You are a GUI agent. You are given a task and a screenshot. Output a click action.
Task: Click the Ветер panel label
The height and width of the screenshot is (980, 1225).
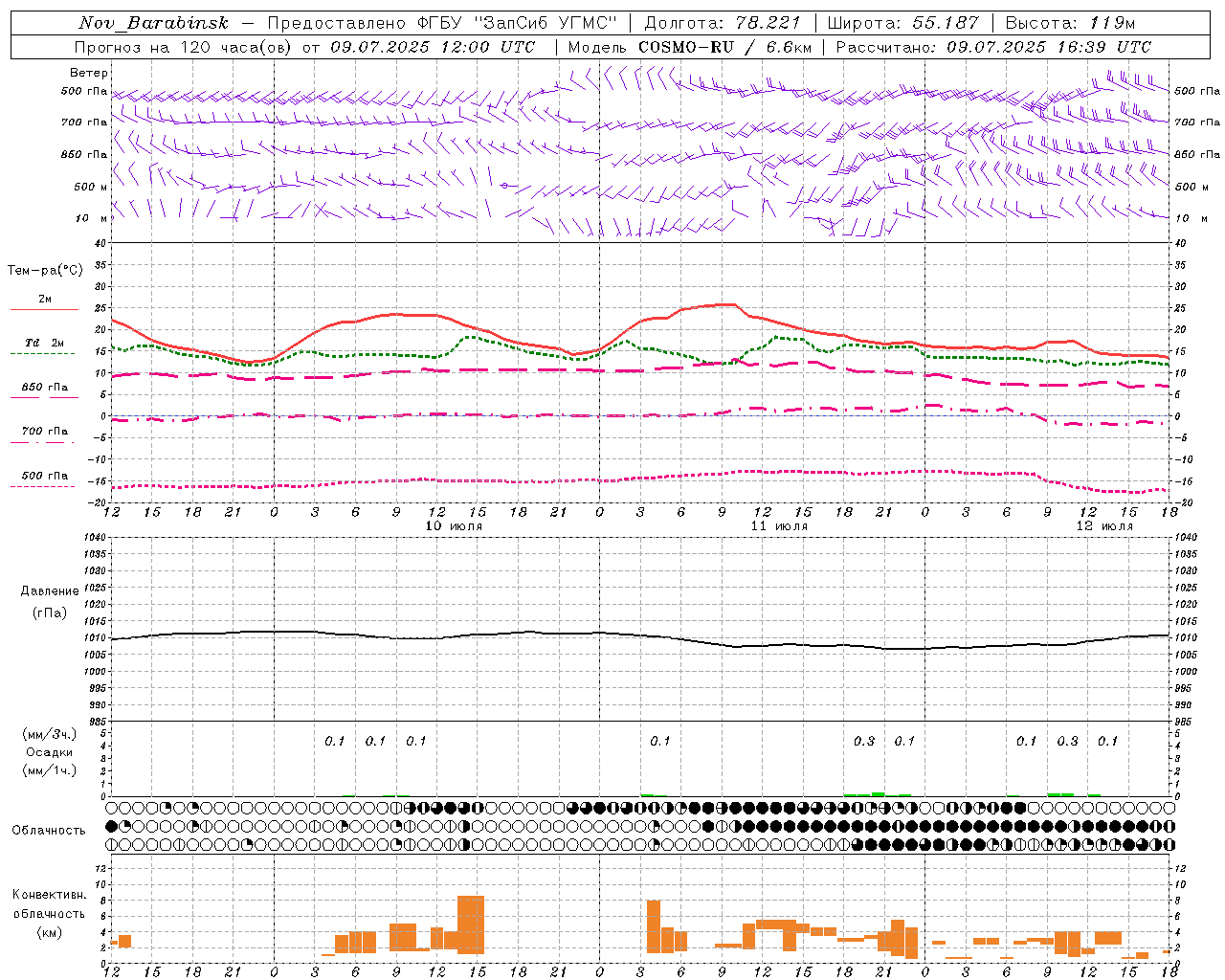(89, 73)
